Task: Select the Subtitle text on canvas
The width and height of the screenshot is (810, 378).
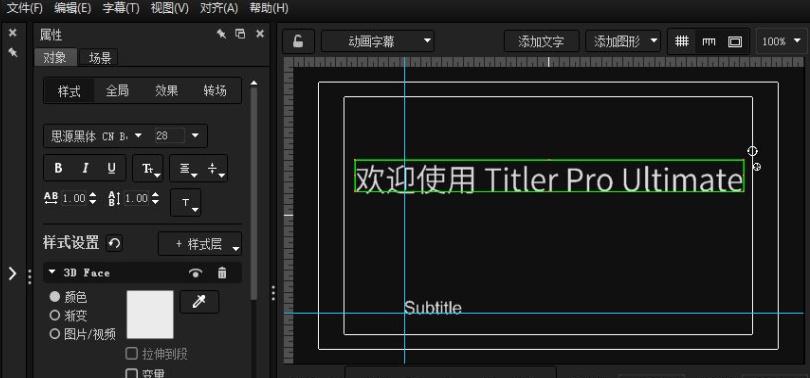Action: point(433,308)
